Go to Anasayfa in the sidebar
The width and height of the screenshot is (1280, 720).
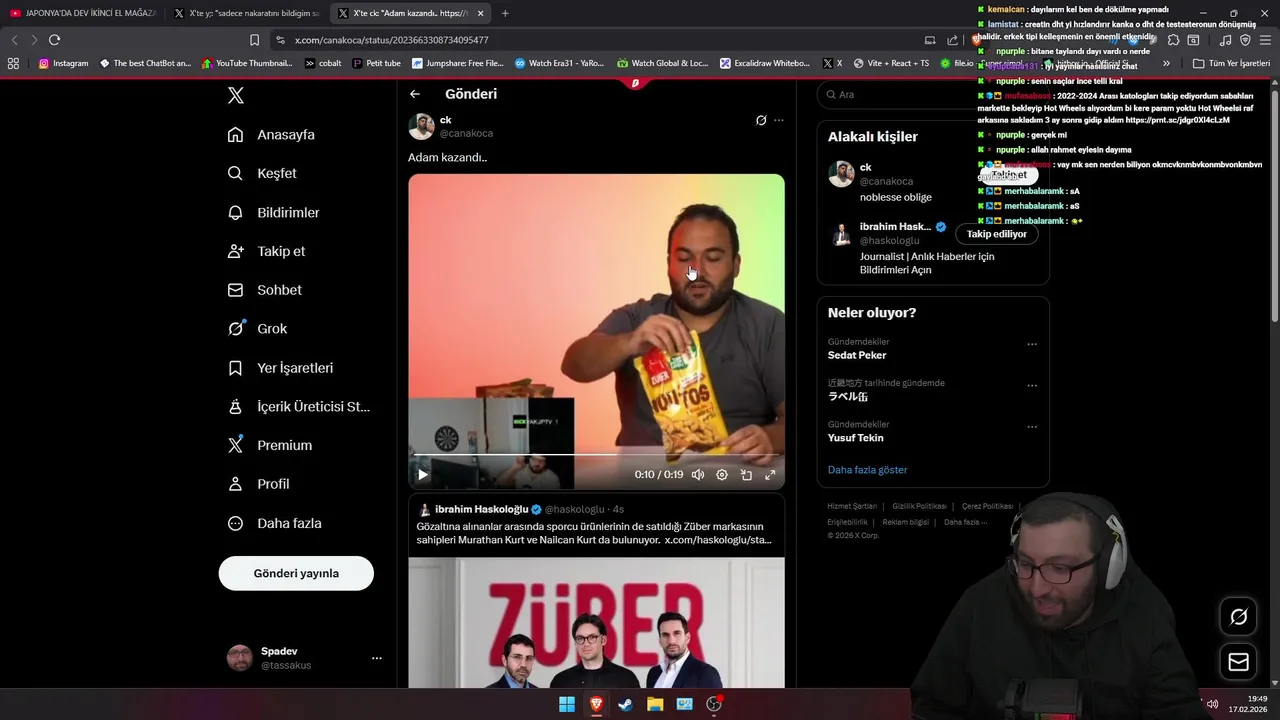coord(271,134)
